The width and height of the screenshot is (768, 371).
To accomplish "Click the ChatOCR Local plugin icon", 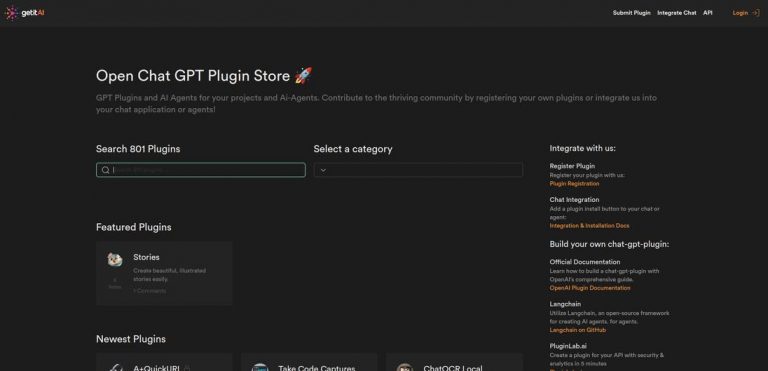I will [405, 367].
